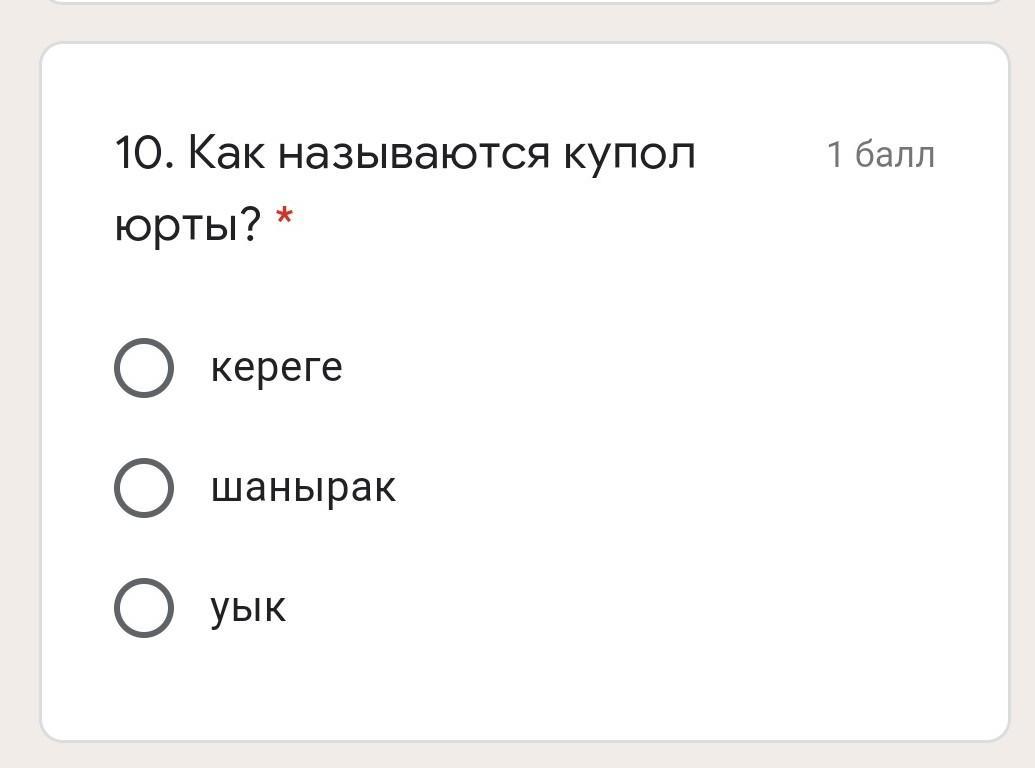Click the word "называются" in the title
Viewport: 1035px width, 768px height.
[x=414, y=155]
